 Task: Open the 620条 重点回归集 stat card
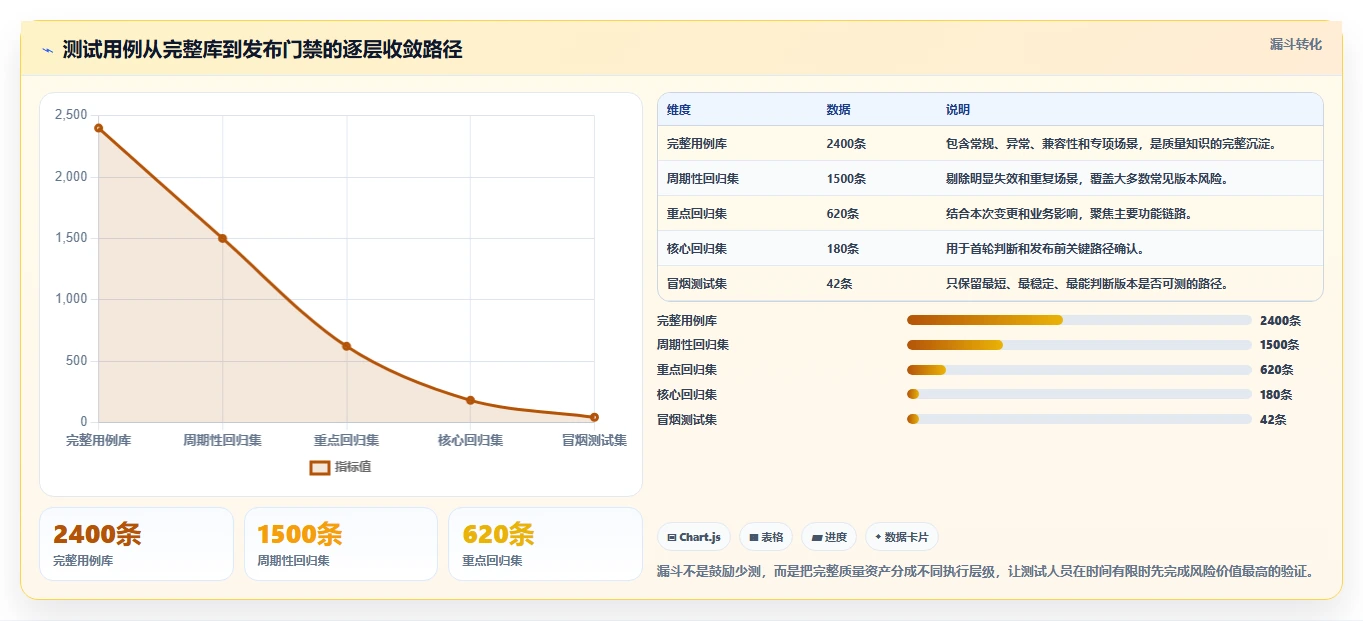(545, 544)
